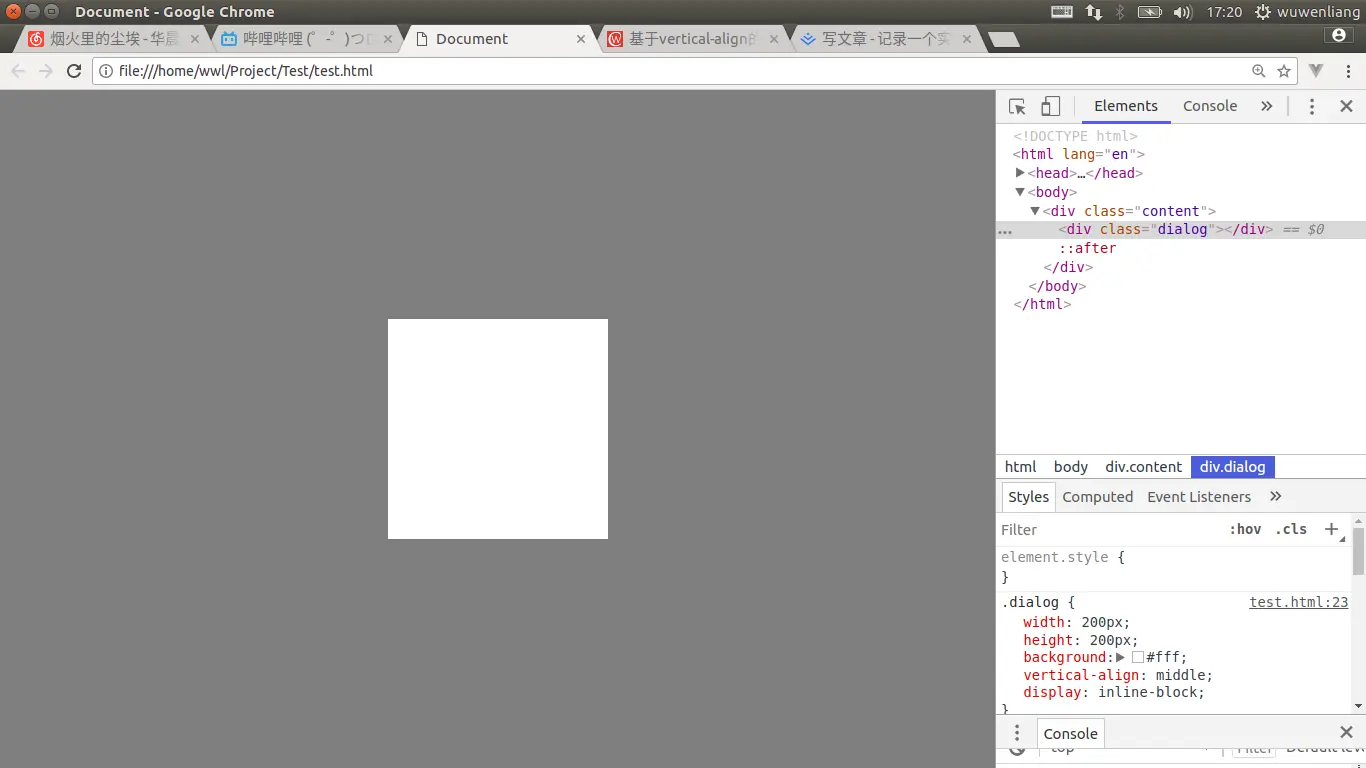Expand the background property triangle
This screenshot has height=768, width=1366.
[1121, 657]
